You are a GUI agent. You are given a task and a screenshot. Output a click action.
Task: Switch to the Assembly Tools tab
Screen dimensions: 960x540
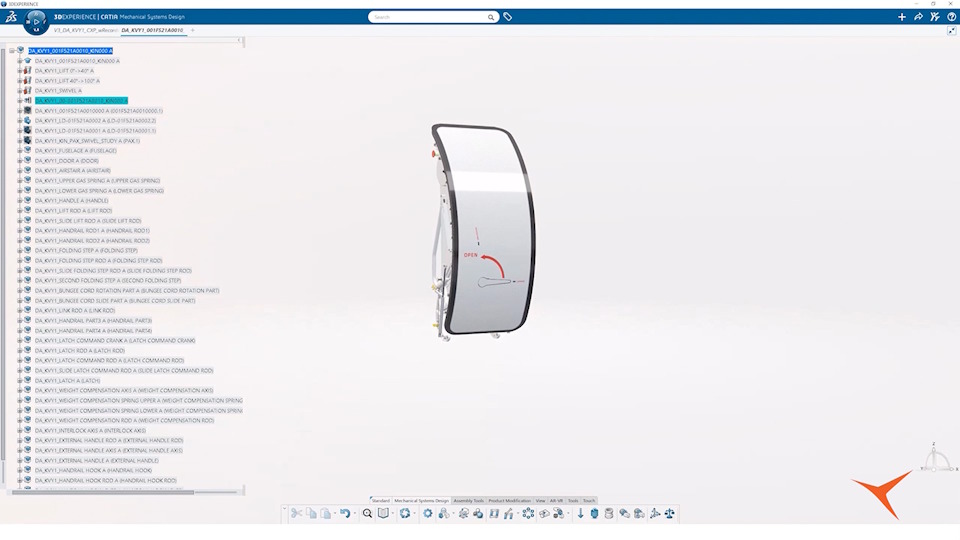click(x=468, y=501)
